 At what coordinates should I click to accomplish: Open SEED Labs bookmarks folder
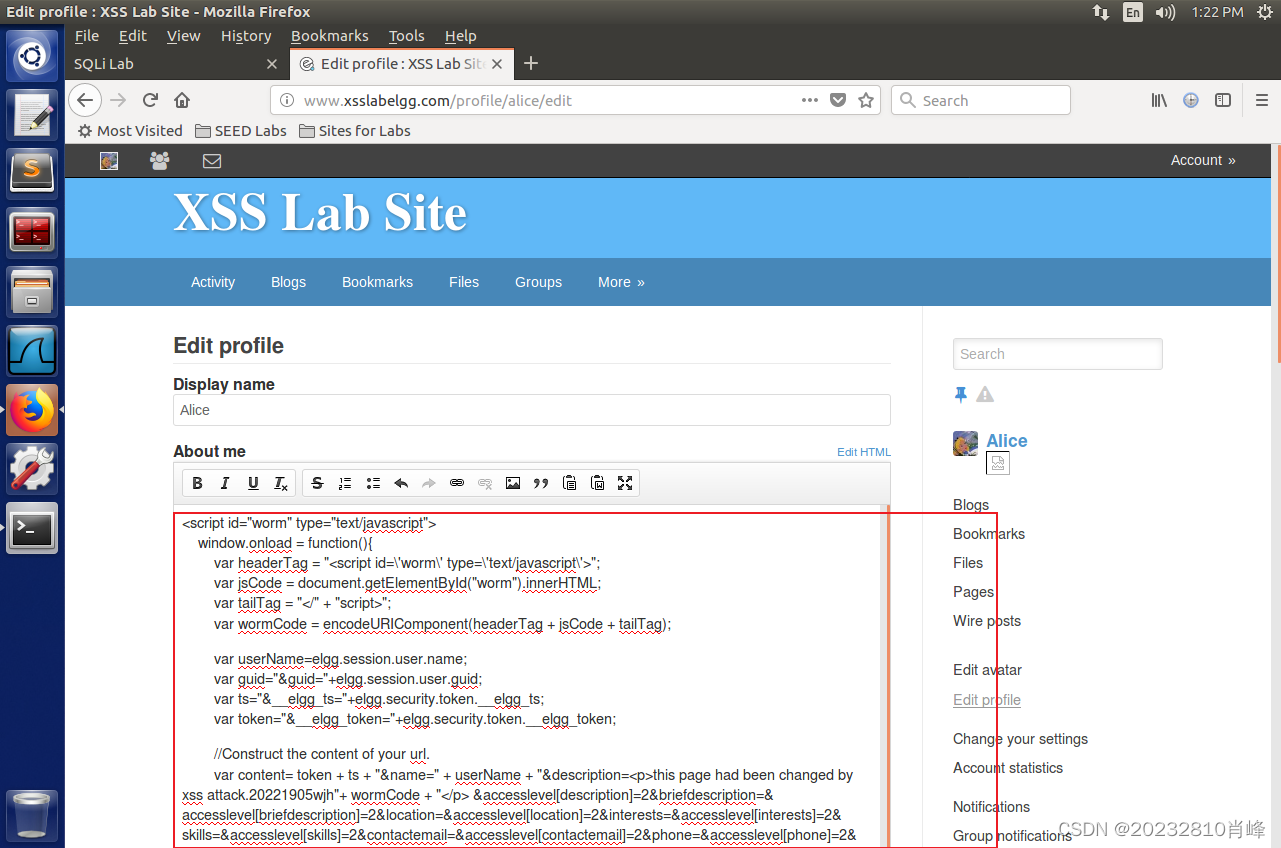241,131
